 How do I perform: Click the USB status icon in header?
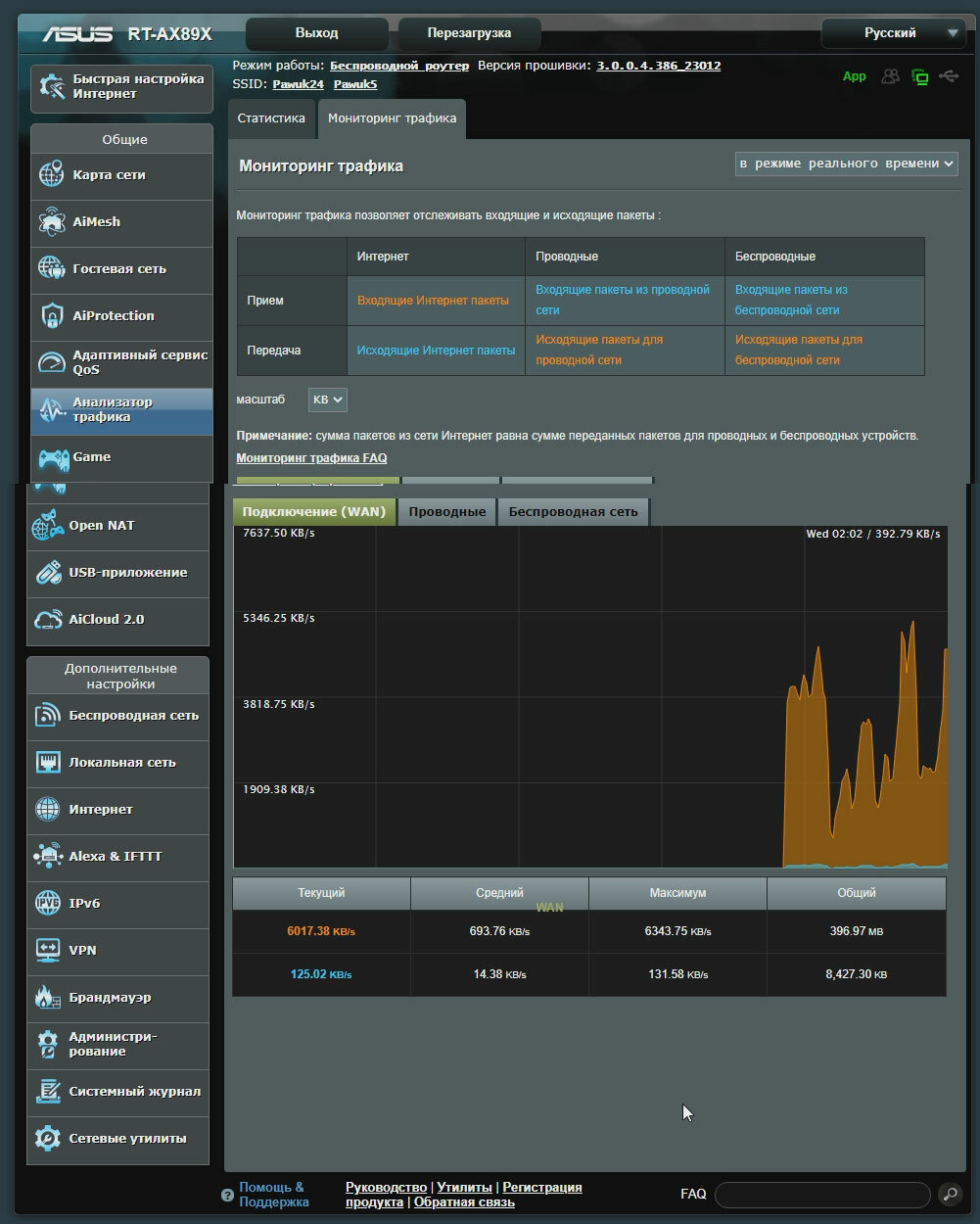pos(948,75)
